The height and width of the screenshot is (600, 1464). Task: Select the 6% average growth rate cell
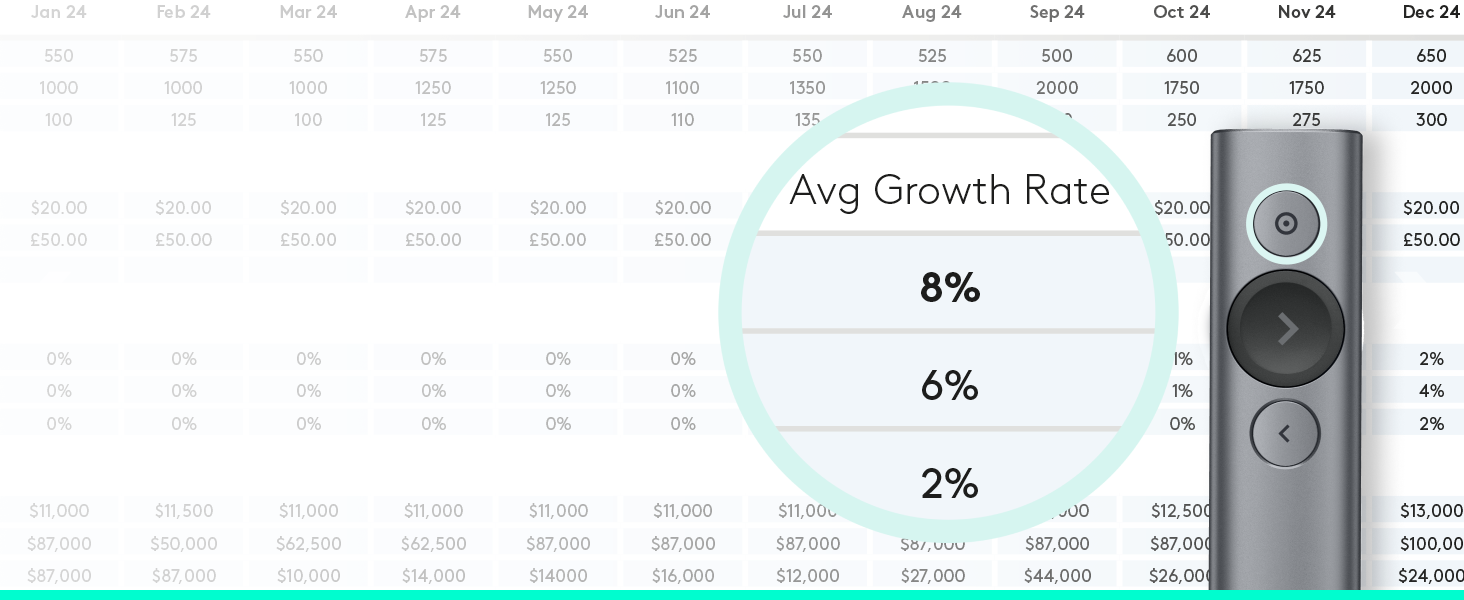coord(949,385)
